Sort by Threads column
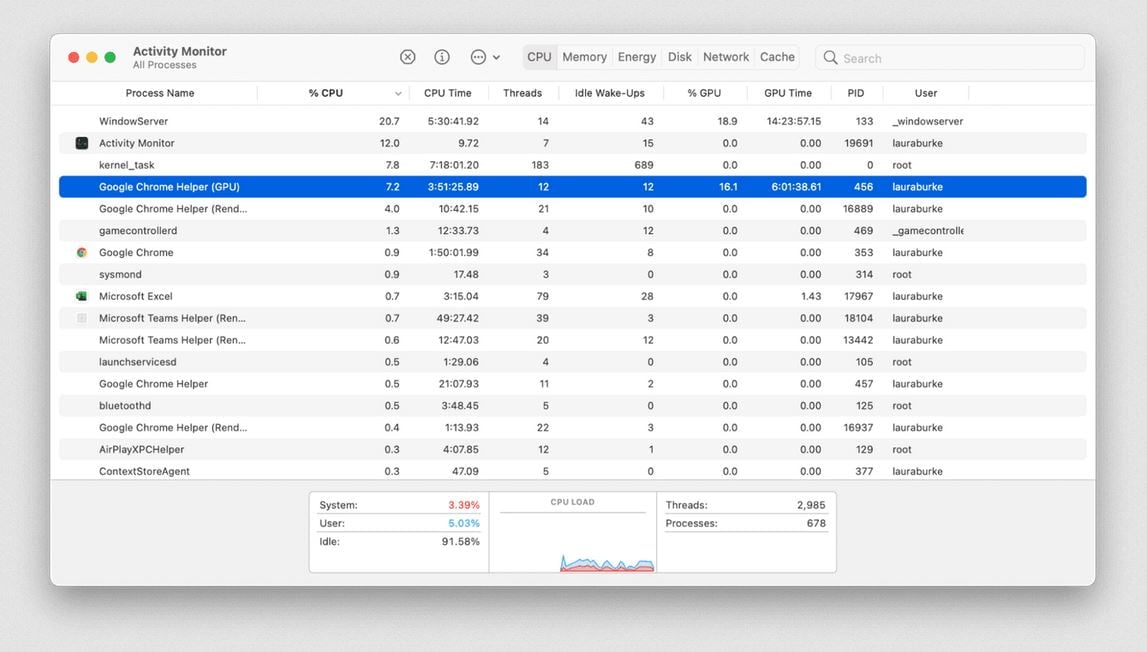The height and width of the screenshot is (652, 1147). [522, 93]
